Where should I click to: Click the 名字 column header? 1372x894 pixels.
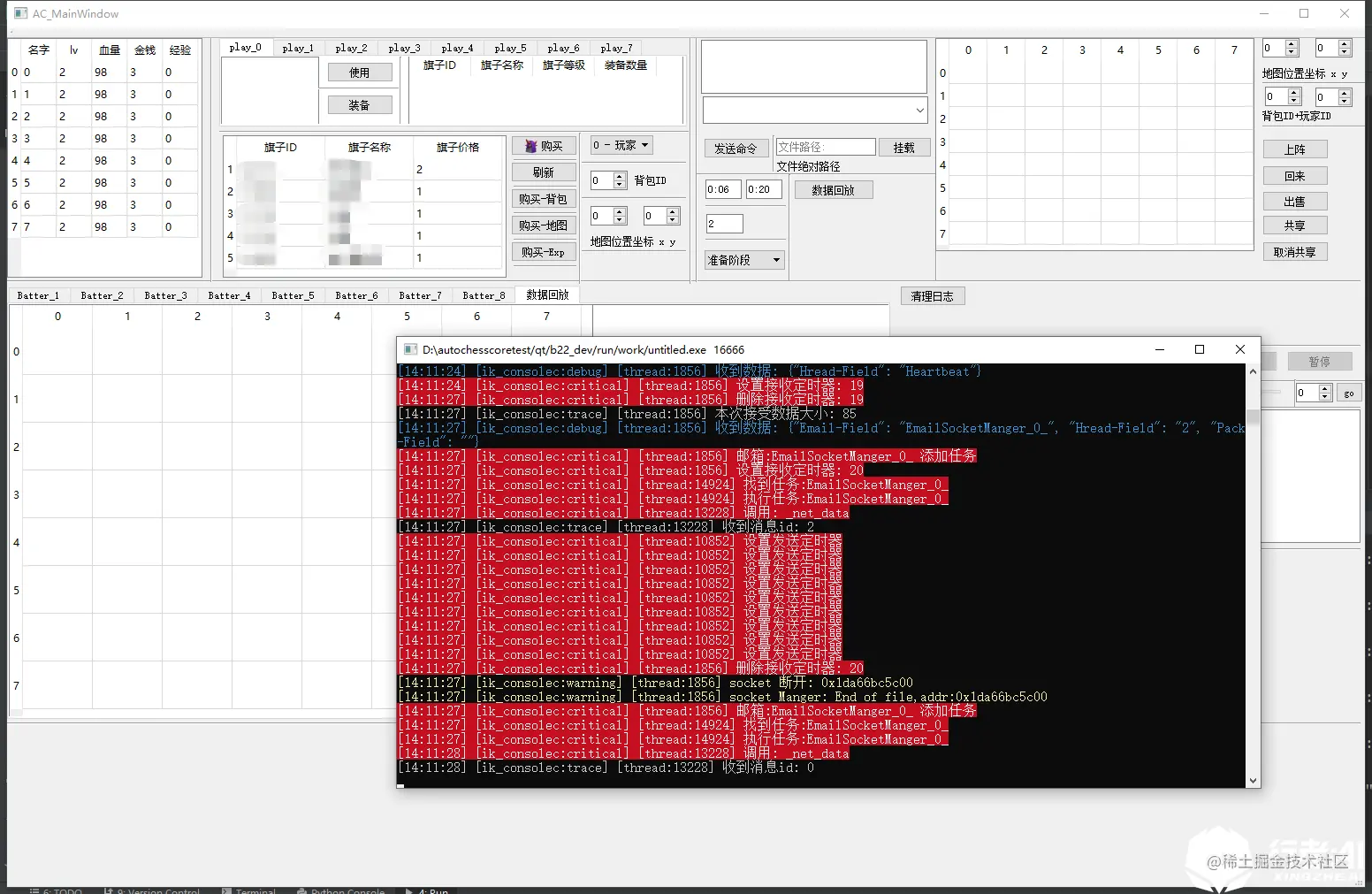(38, 50)
